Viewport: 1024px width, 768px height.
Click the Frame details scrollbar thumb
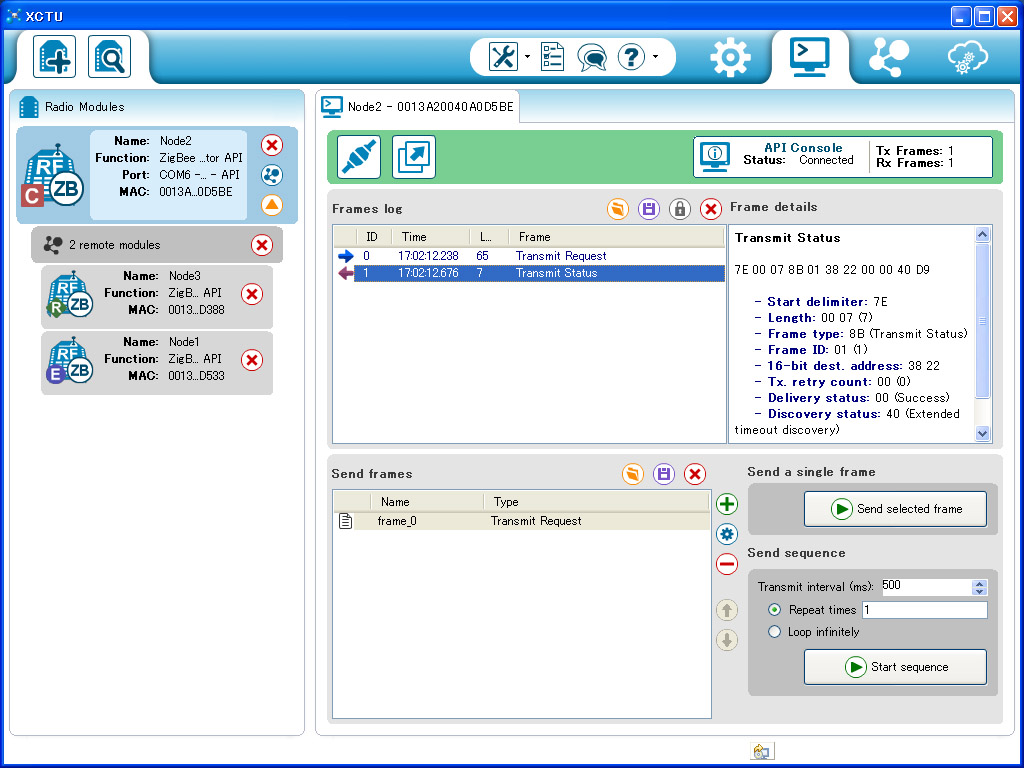[982, 321]
